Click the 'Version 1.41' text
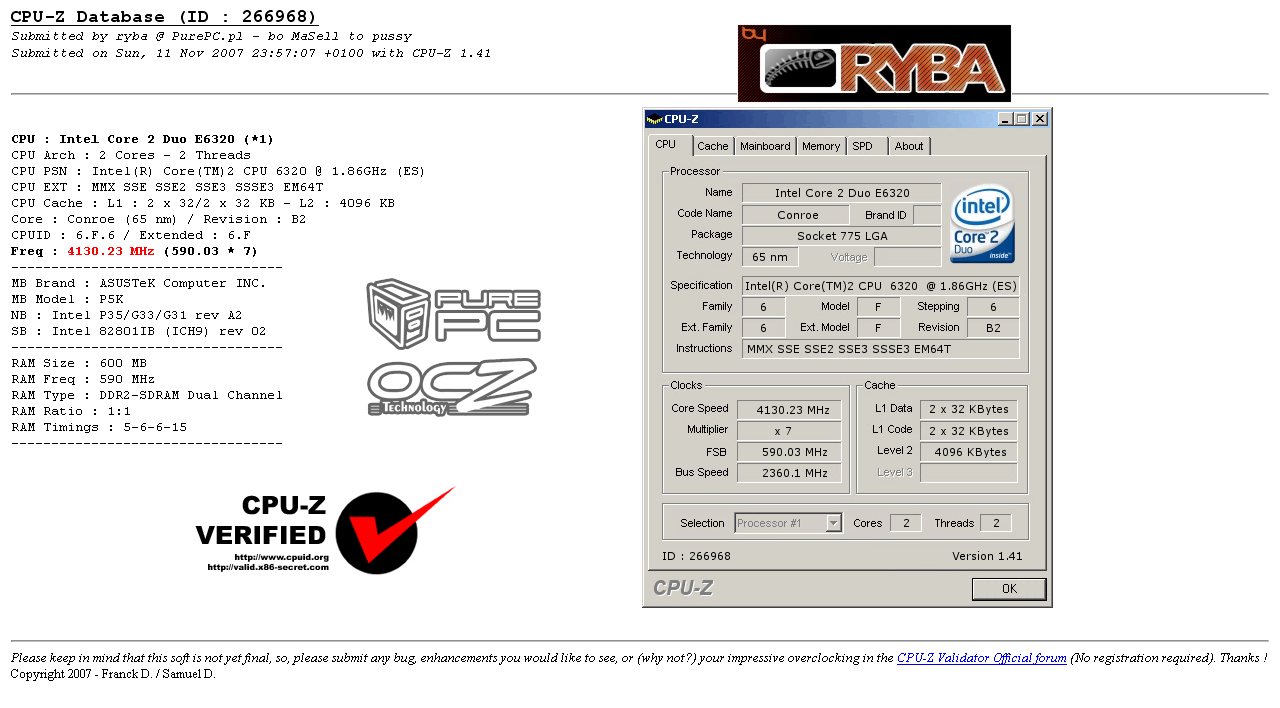Screen dimensions: 1280x708 (987, 556)
